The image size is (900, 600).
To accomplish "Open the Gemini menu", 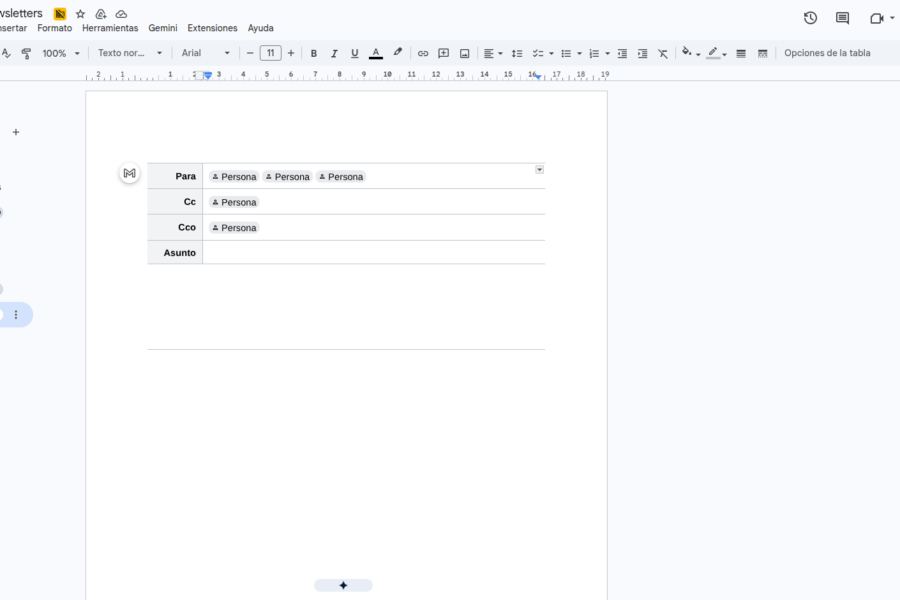I will (x=162, y=28).
